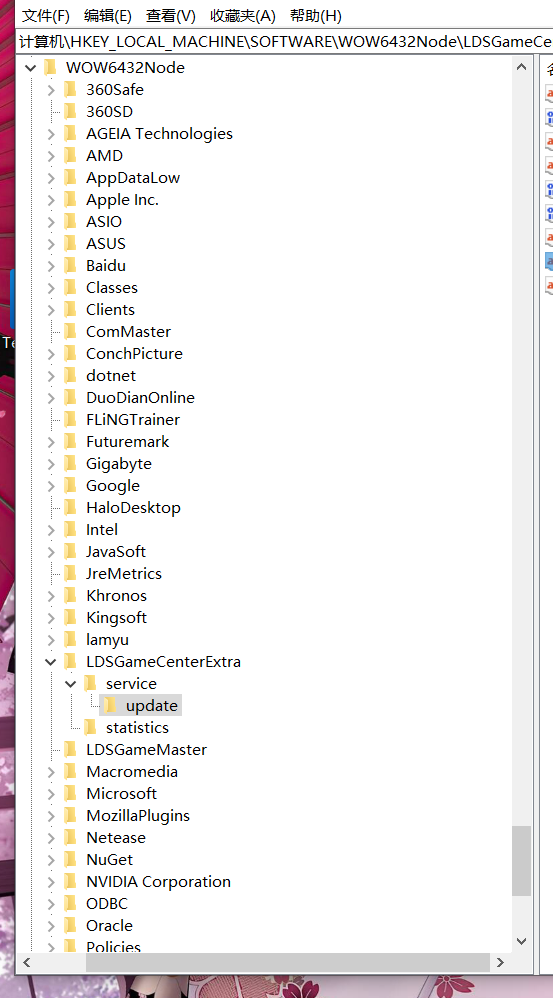The width and height of the screenshot is (553, 998).
Task: Click the Microsoft key folder icon
Action: (x=71, y=793)
